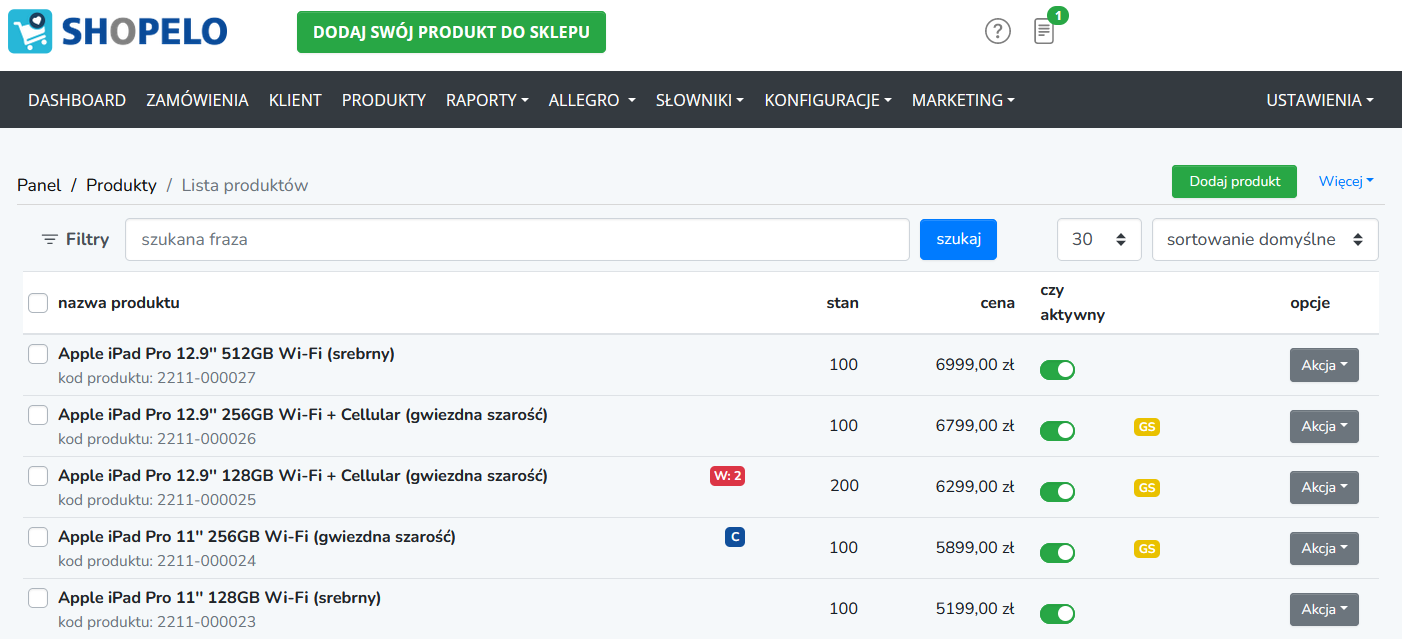Toggle active switch for product 2211-000023
This screenshot has height=639, width=1402.
[x=1057, y=614]
